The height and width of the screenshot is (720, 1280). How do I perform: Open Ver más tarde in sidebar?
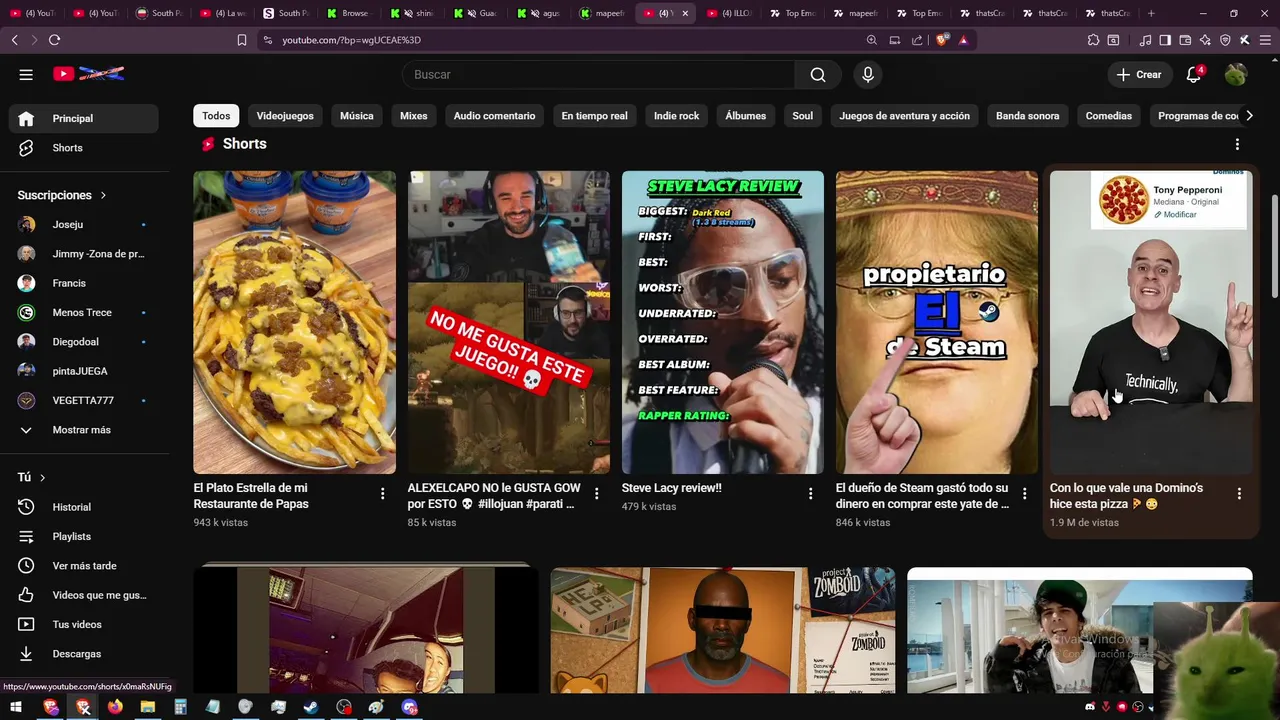click(x=84, y=566)
